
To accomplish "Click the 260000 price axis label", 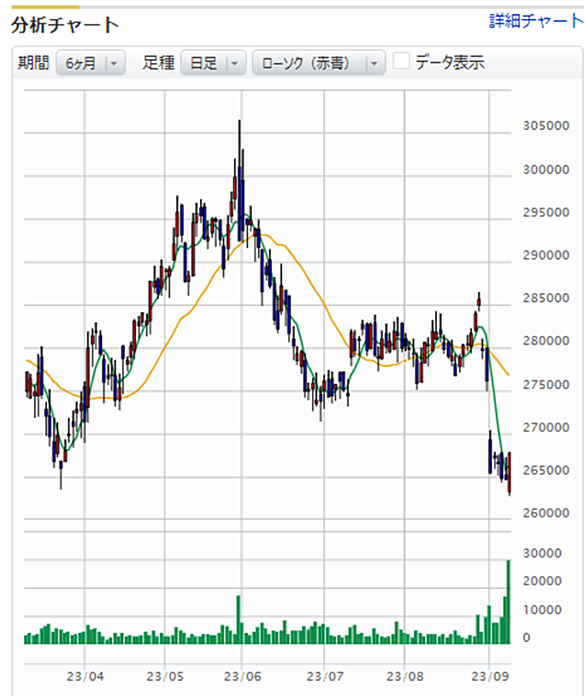I will (546, 513).
